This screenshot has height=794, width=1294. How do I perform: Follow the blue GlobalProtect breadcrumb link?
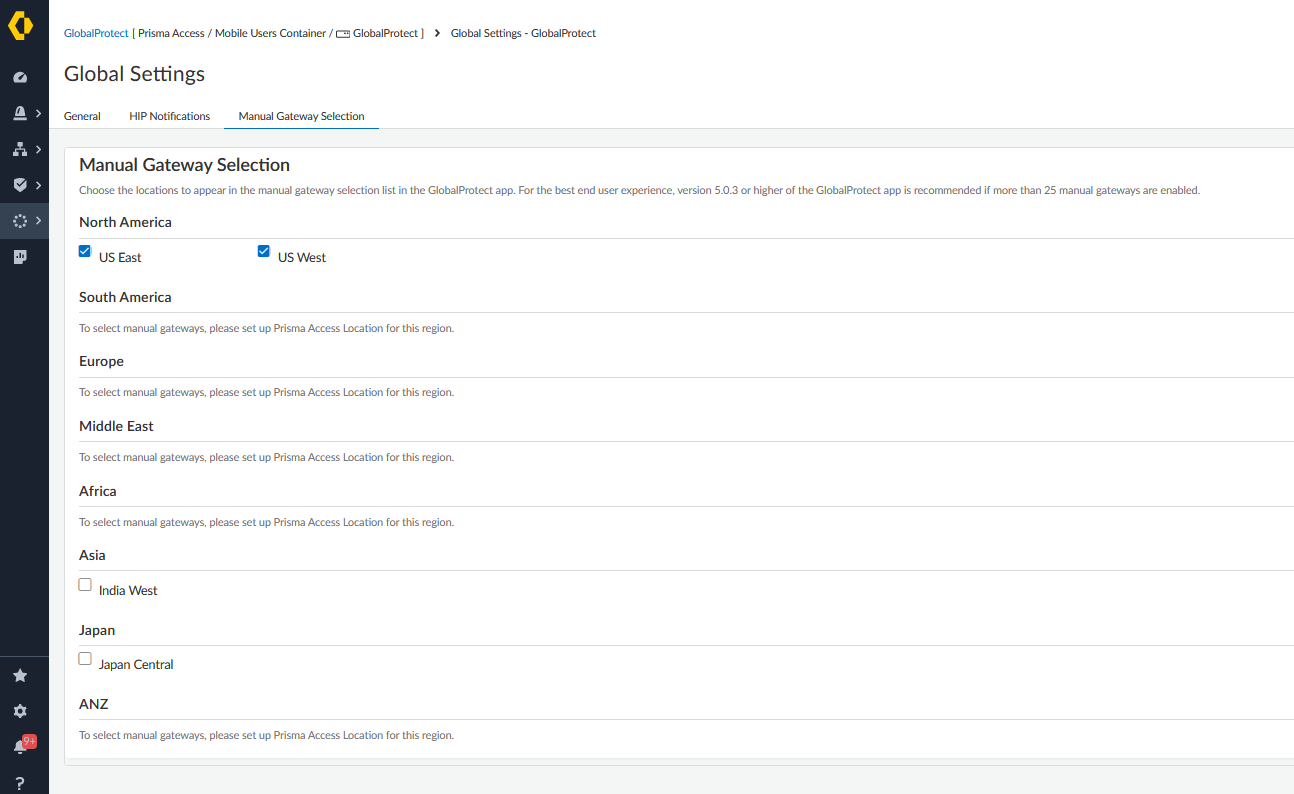[x=96, y=33]
